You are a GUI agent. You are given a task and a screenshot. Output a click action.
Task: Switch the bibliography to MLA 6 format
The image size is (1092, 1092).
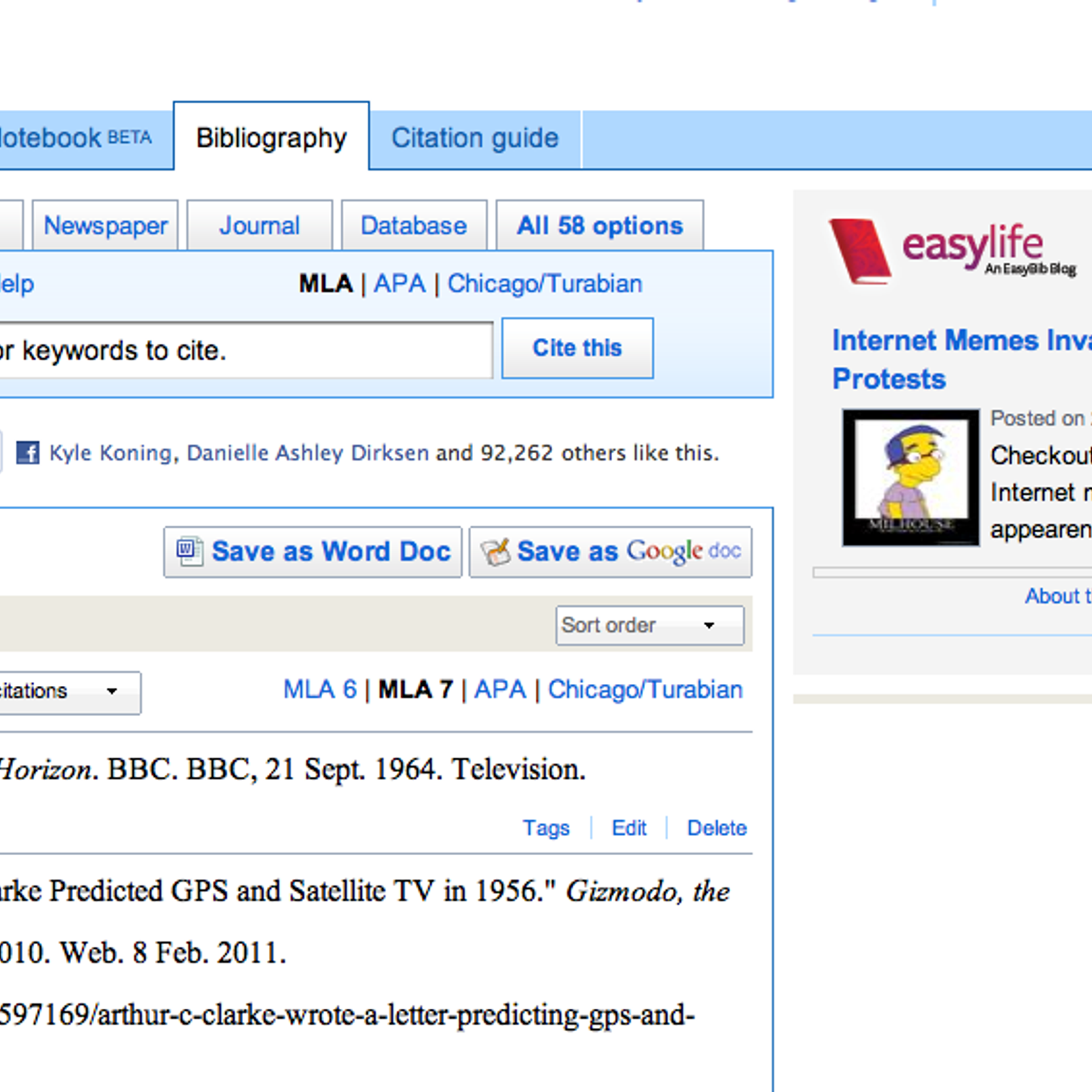320,689
